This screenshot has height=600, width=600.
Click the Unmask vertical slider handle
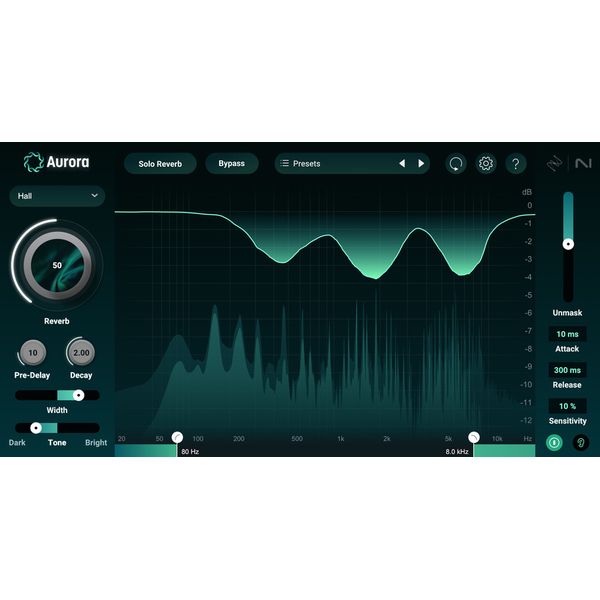(568, 243)
